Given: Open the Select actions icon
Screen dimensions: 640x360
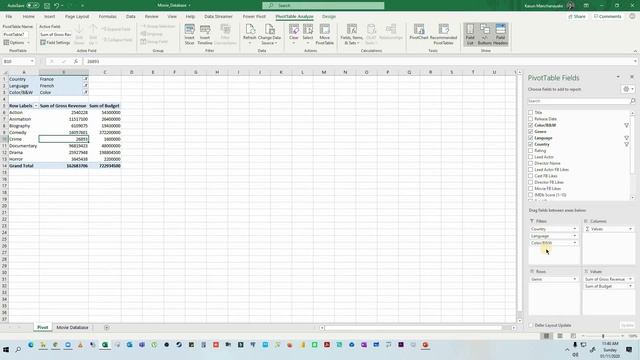Looking at the screenshot, I should 308,34.
